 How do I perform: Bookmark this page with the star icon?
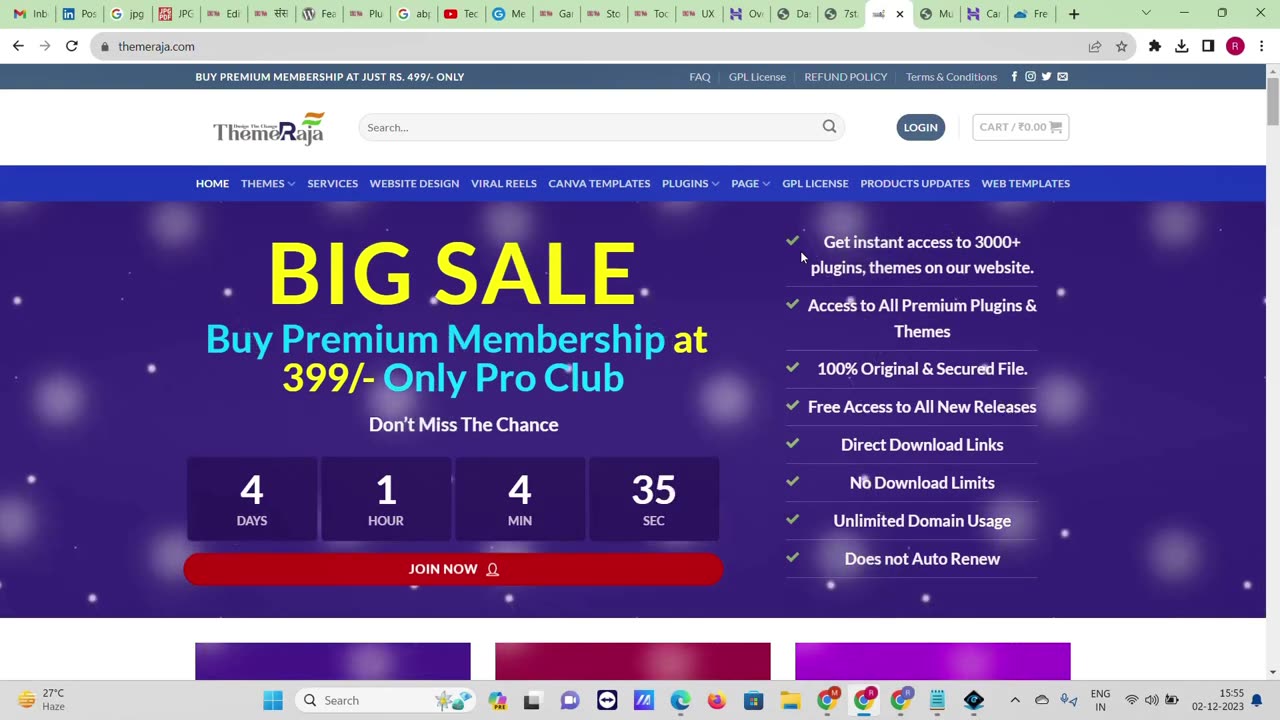pos(1122,46)
